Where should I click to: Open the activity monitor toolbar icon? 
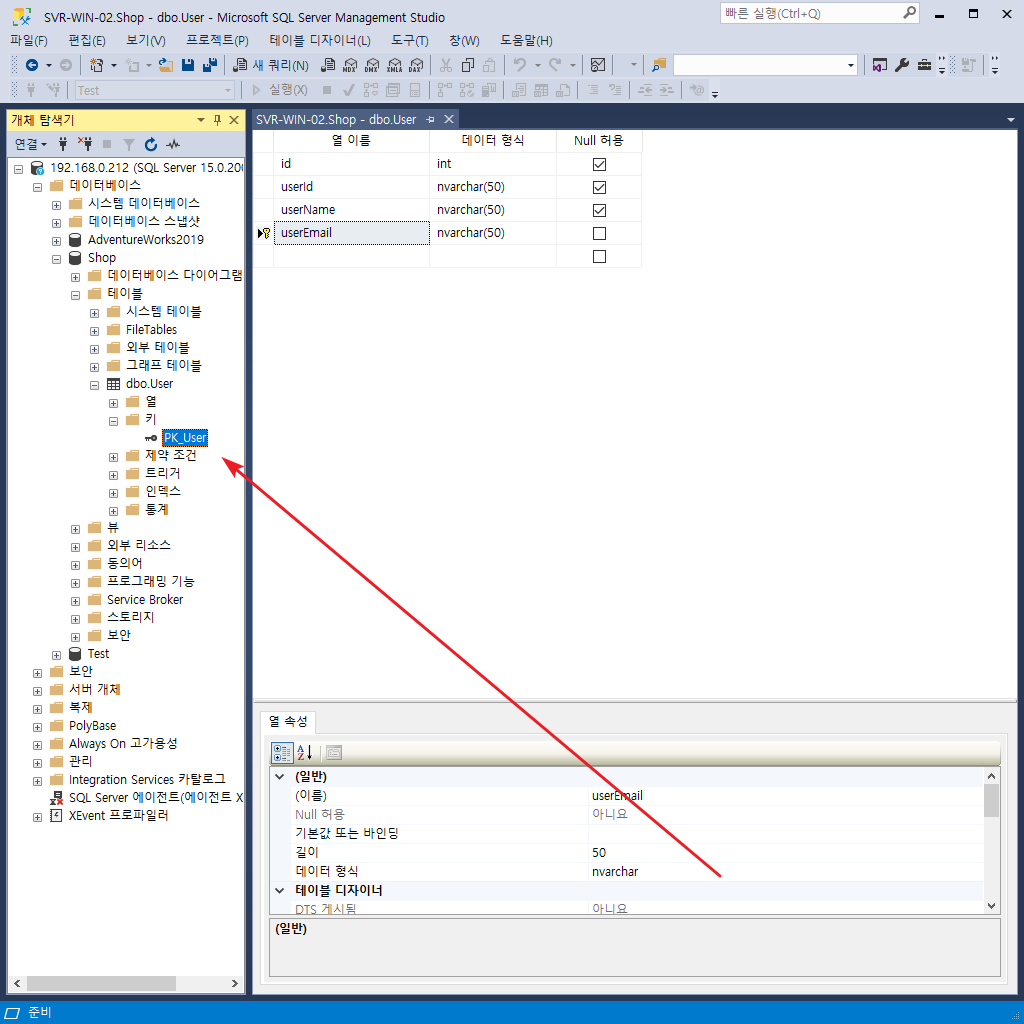598,65
